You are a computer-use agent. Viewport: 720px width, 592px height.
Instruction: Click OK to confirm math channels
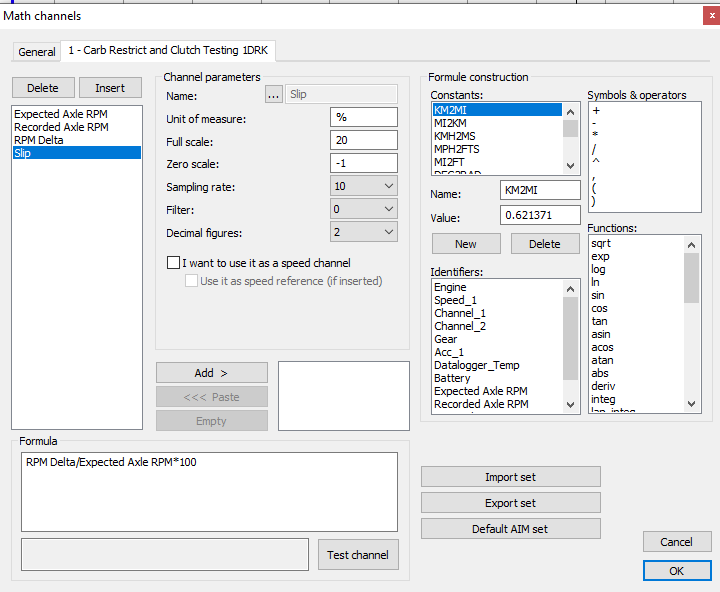(677, 571)
